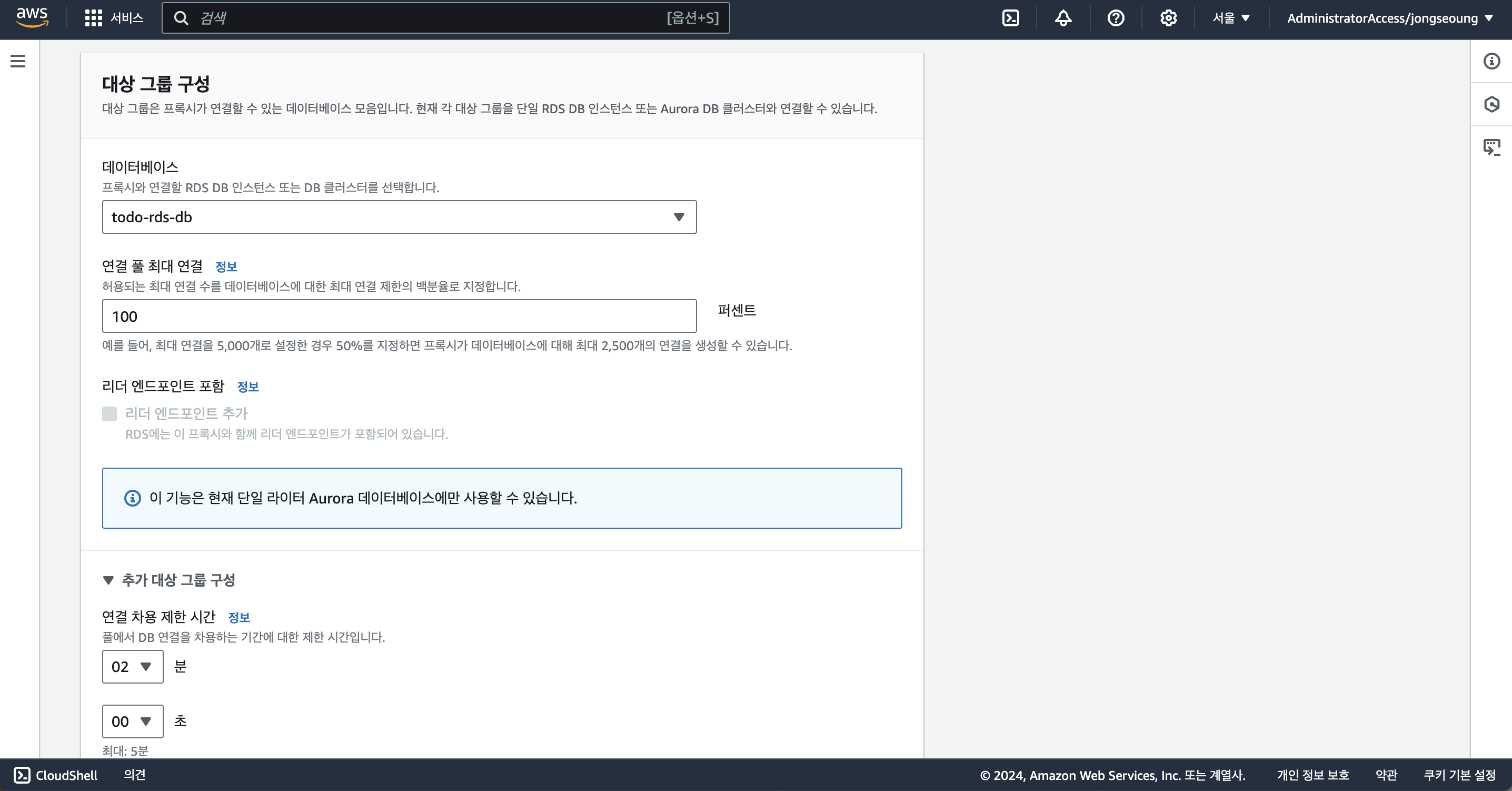Click the hexagon icon on right sidebar

[1491, 104]
